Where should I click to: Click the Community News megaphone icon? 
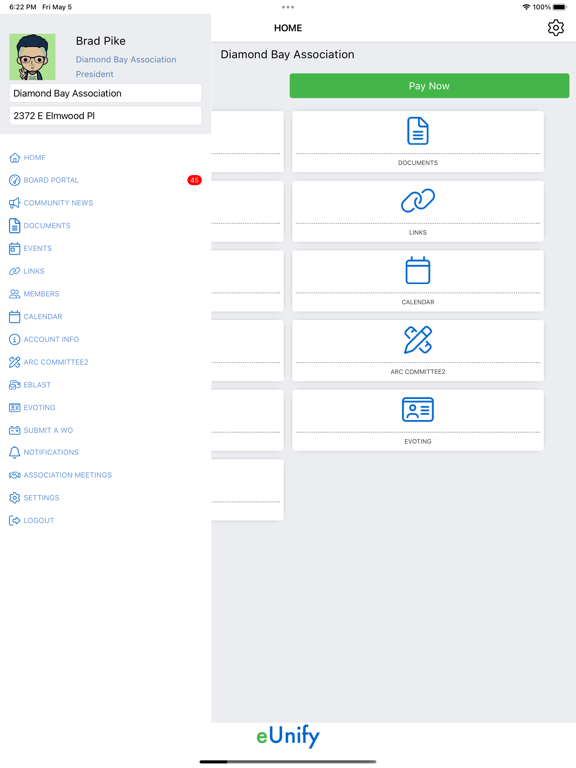[15, 203]
